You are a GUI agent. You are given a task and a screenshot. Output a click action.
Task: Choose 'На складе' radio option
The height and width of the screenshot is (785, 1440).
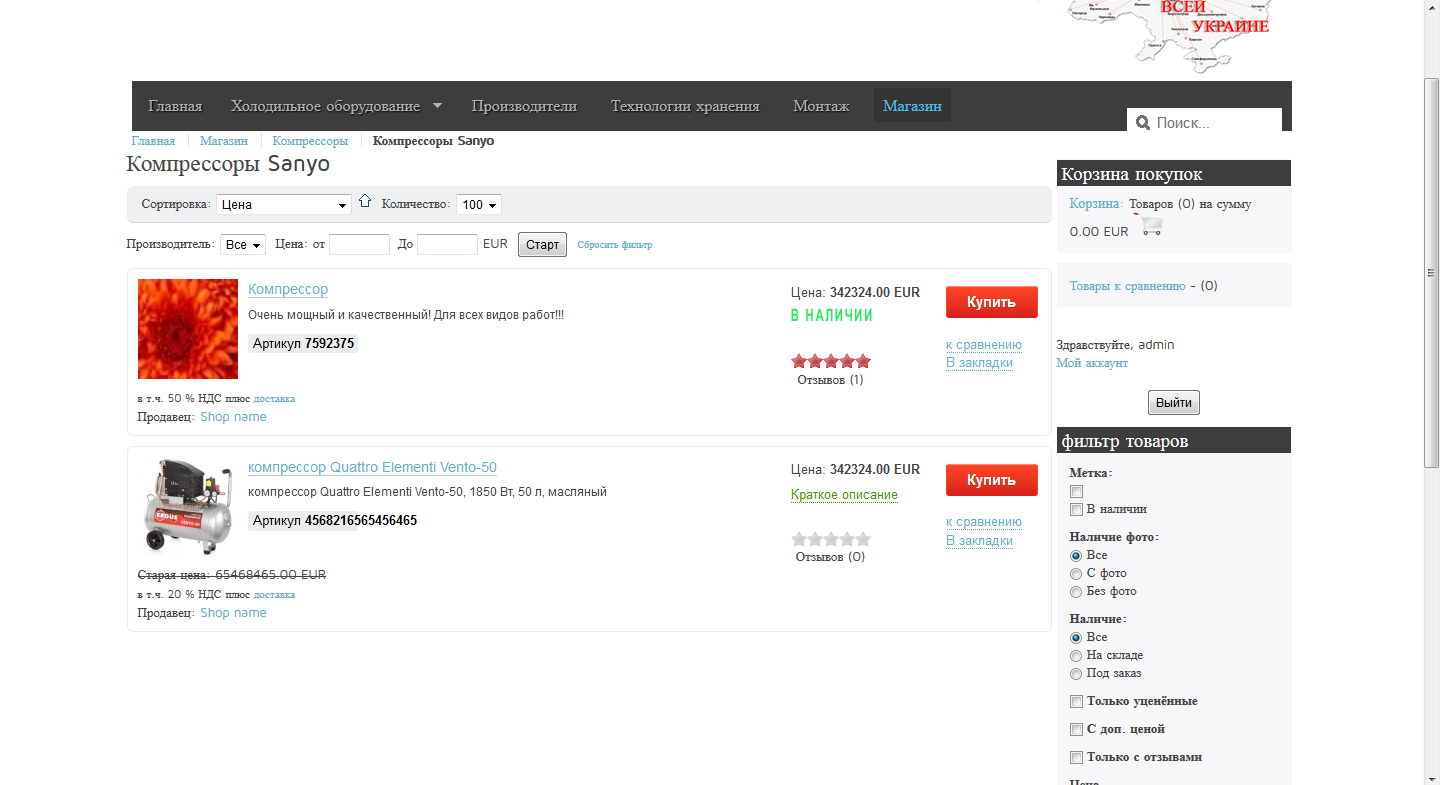coord(1076,655)
